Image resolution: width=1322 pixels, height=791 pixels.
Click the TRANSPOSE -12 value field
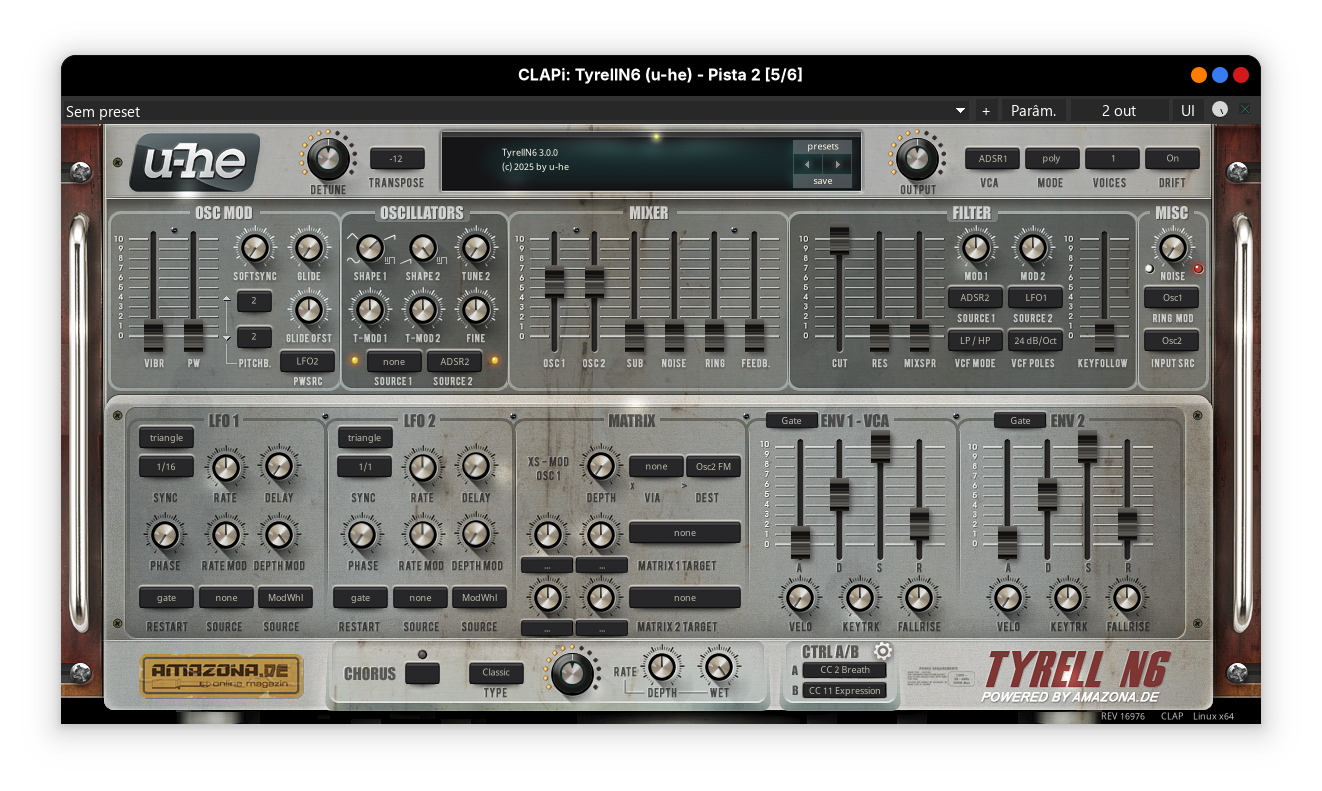point(397,159)
